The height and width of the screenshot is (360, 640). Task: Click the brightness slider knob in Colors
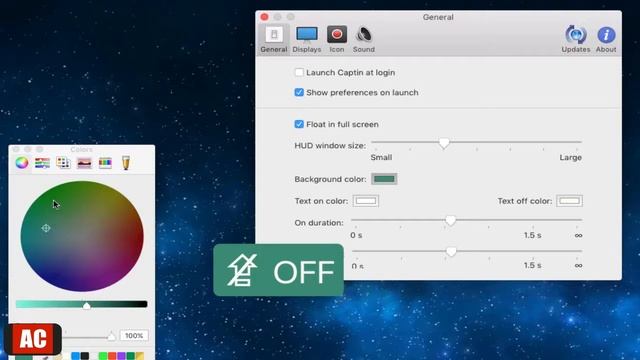pyautogui.click(x=87, y=305)
